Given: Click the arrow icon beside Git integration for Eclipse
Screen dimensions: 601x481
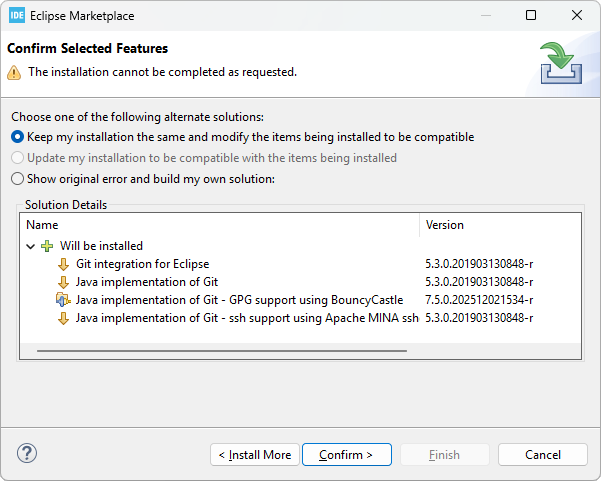Looking at the screenshot, I should [x=64, y=264].
